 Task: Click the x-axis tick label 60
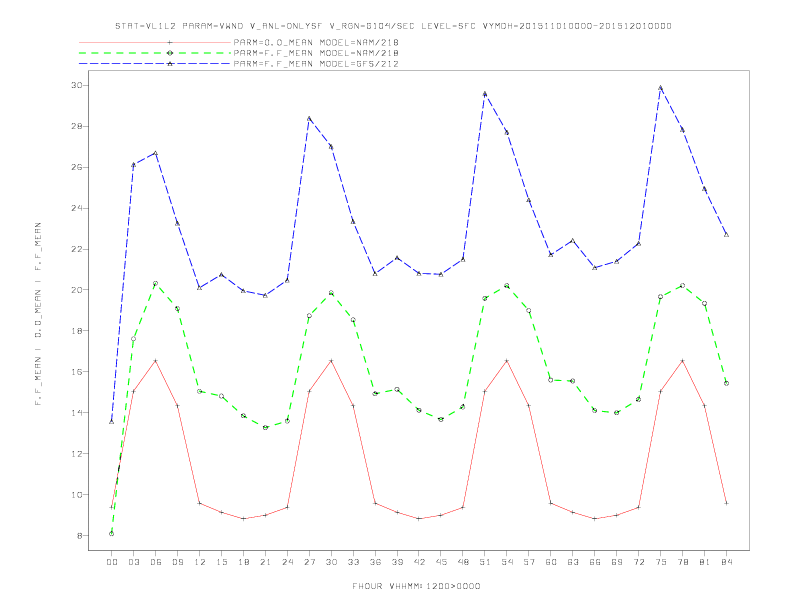[x=551, y=562]
